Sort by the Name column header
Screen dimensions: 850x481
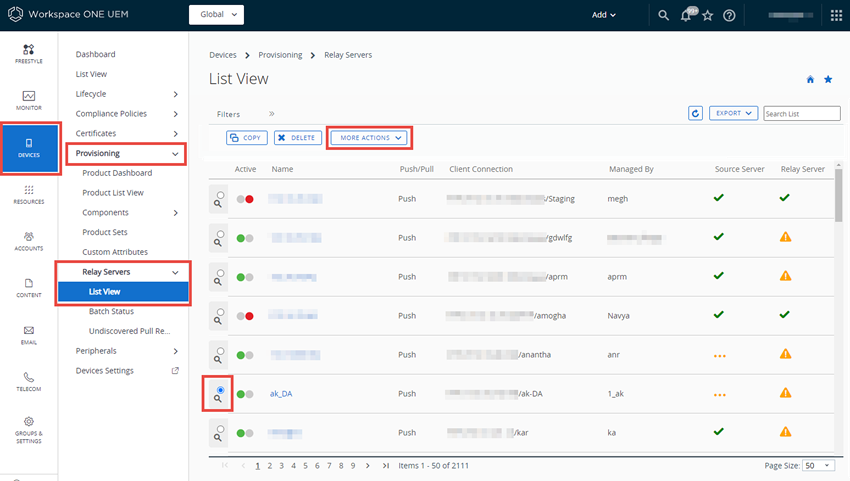coord(282,169)
